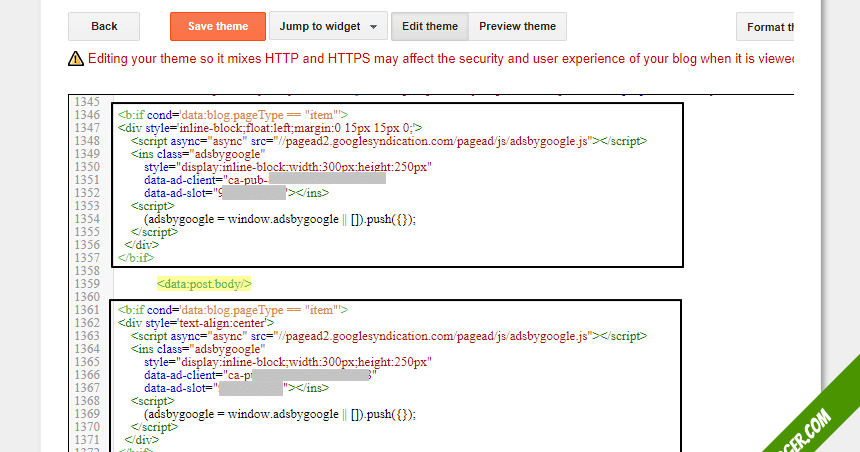Click closing b:if tag on line 1357
Image resolution: width=860 pixels, height=452 pixels.
click(136, 257)
